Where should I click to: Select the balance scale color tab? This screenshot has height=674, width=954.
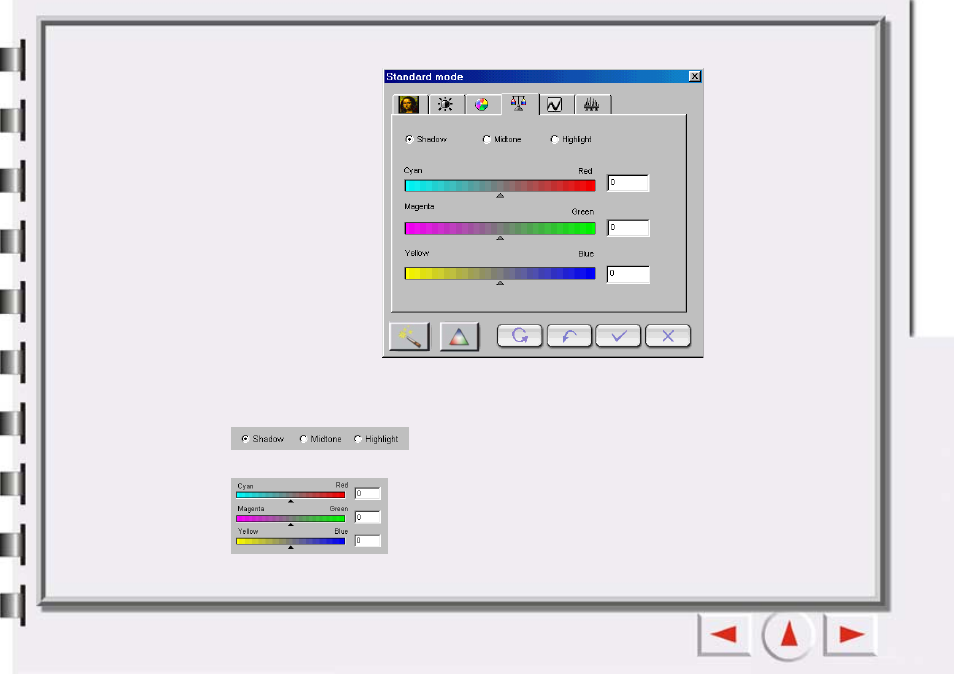[519, 103]
